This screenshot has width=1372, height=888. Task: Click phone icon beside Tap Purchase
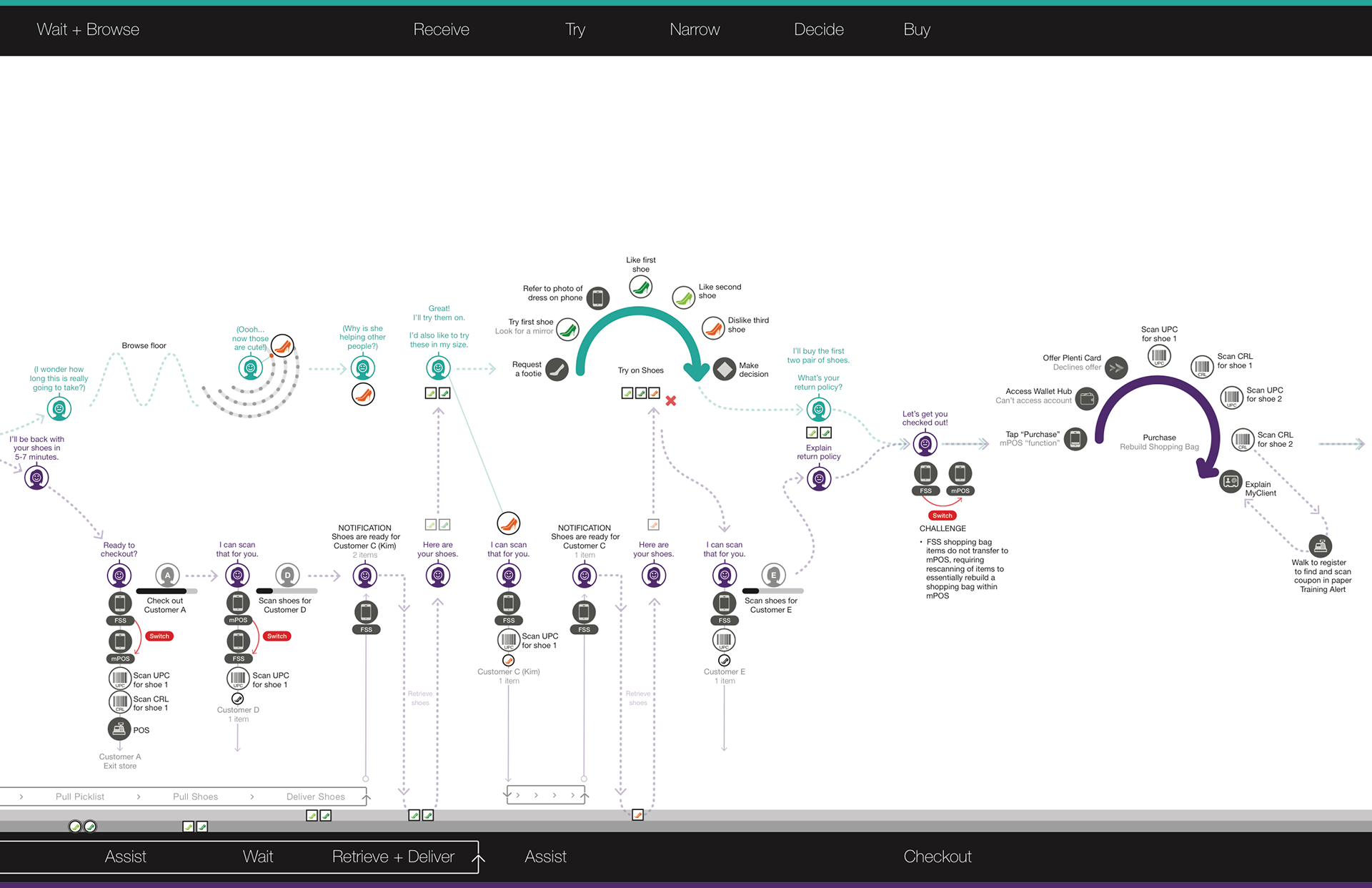coord(1075,438)
